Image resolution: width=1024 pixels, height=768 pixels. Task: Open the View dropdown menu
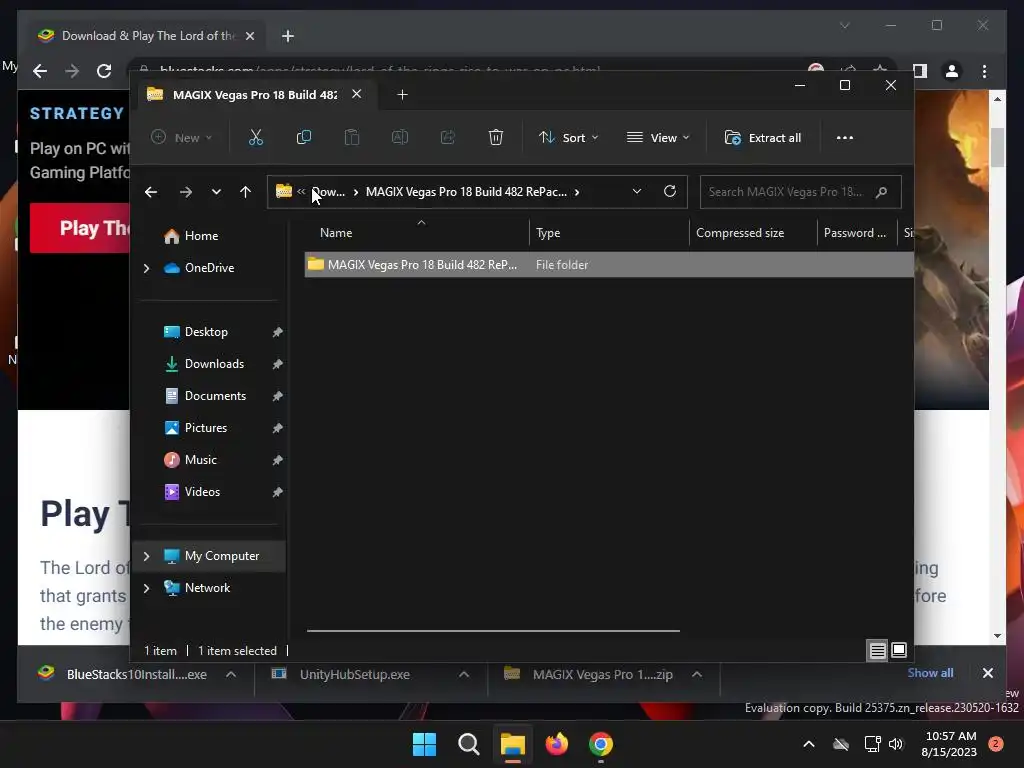pos(658,138)
